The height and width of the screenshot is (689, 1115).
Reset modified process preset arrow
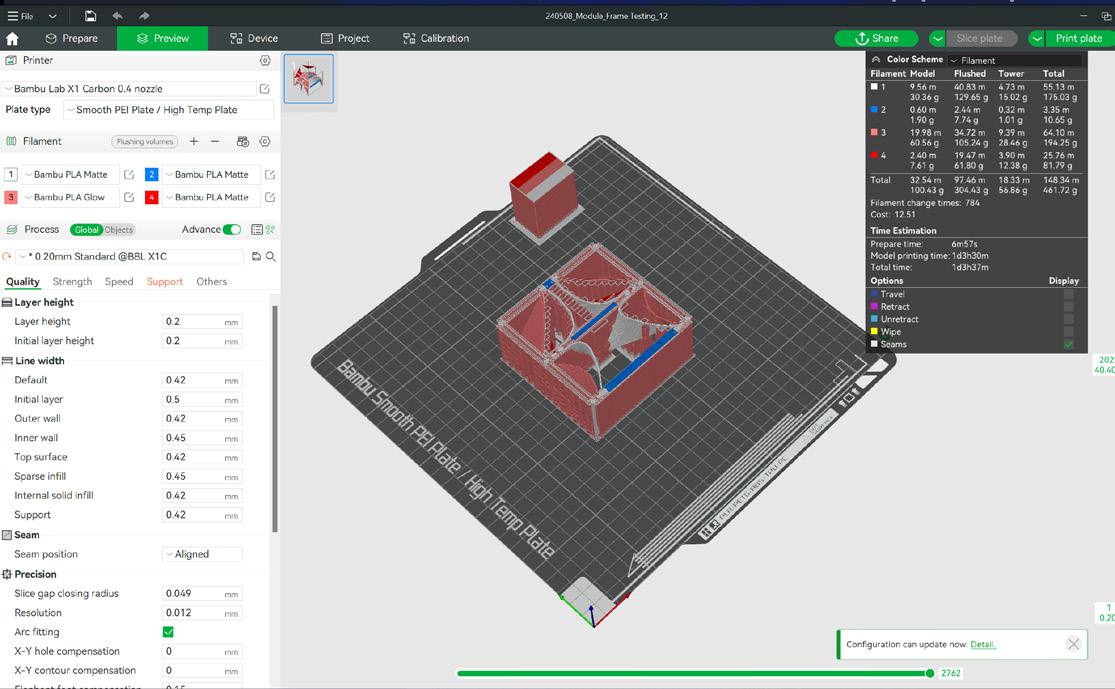[x=7, y=256]
